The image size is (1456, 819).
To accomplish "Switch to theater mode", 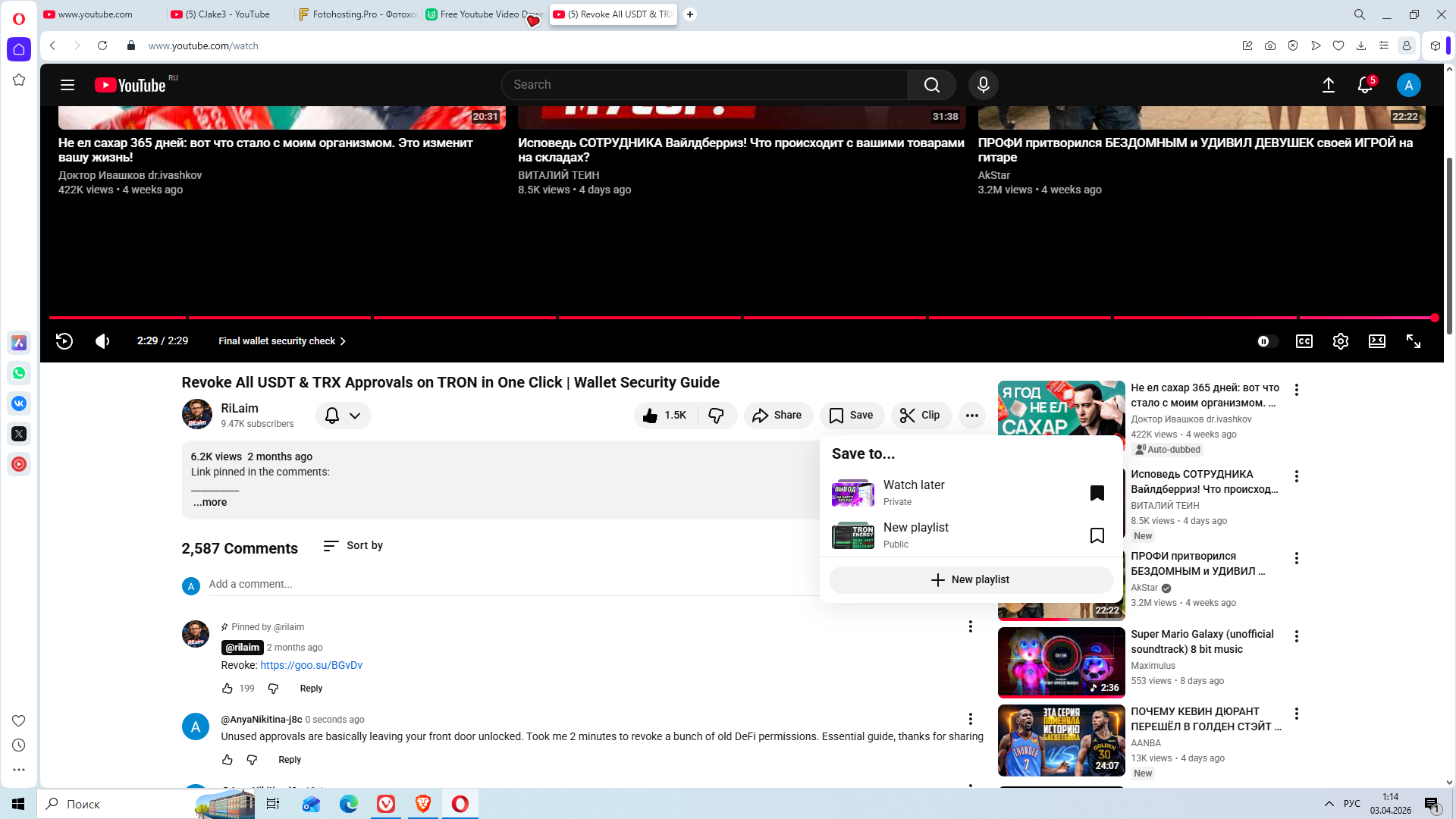I will pyautogui.click(x=1376, y=341).
